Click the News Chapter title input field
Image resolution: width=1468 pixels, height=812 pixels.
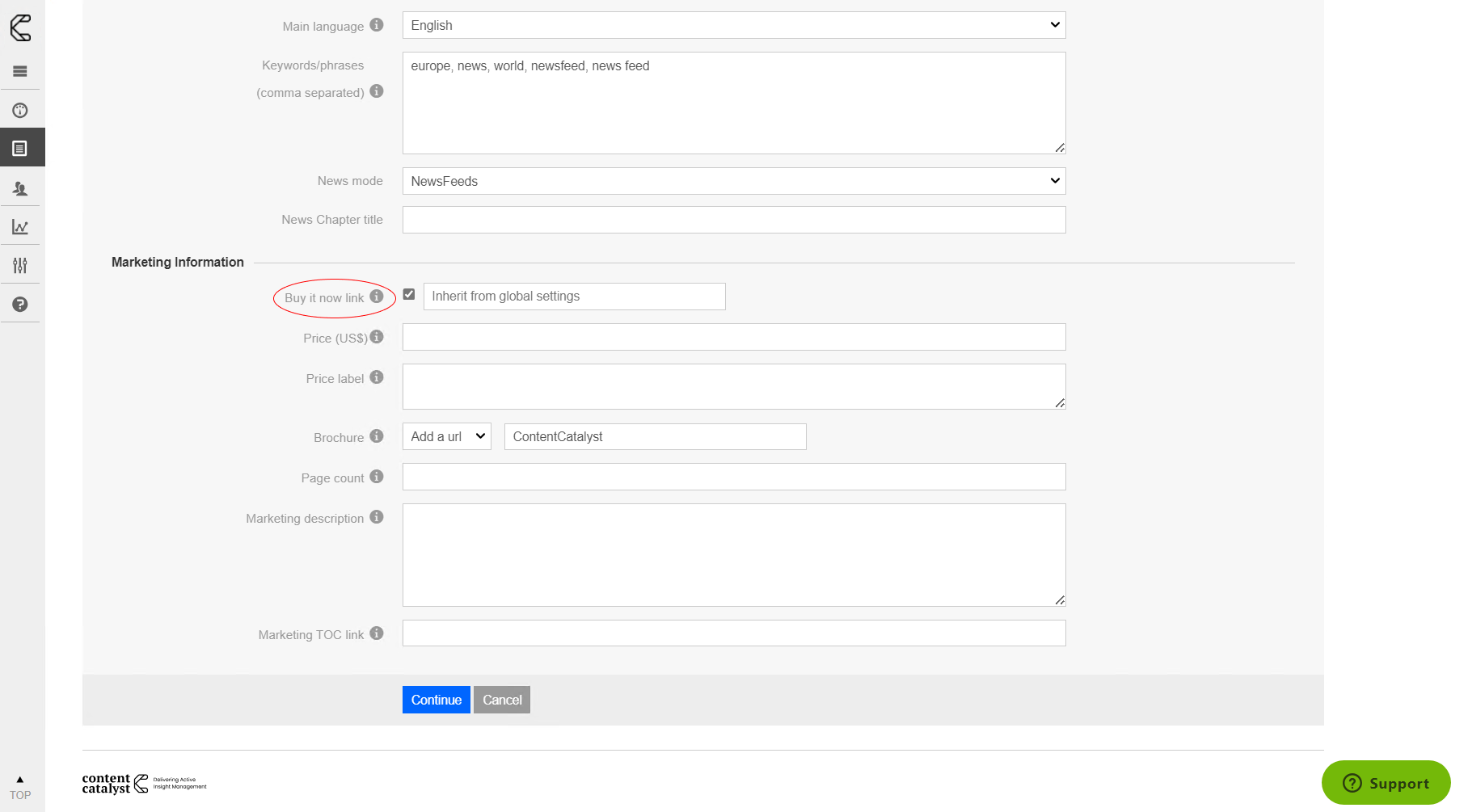pos(733,220)
